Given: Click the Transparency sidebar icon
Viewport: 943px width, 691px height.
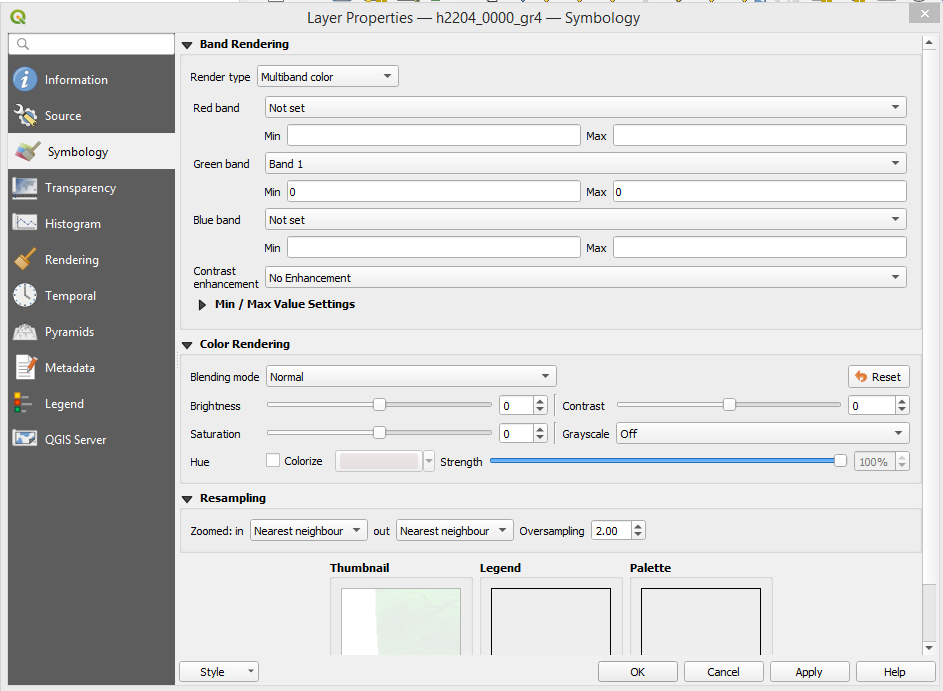Looking at the screenshot, I should click(25, 188).
